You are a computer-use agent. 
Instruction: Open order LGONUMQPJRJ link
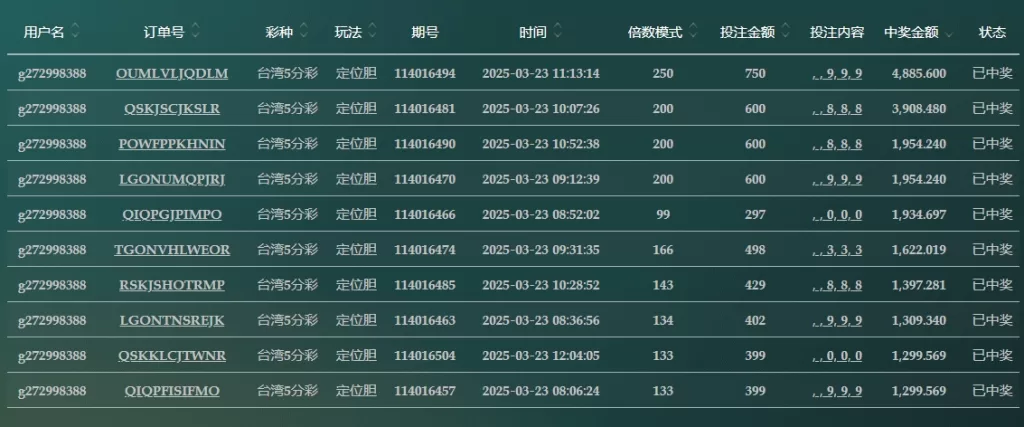point(172,179)
